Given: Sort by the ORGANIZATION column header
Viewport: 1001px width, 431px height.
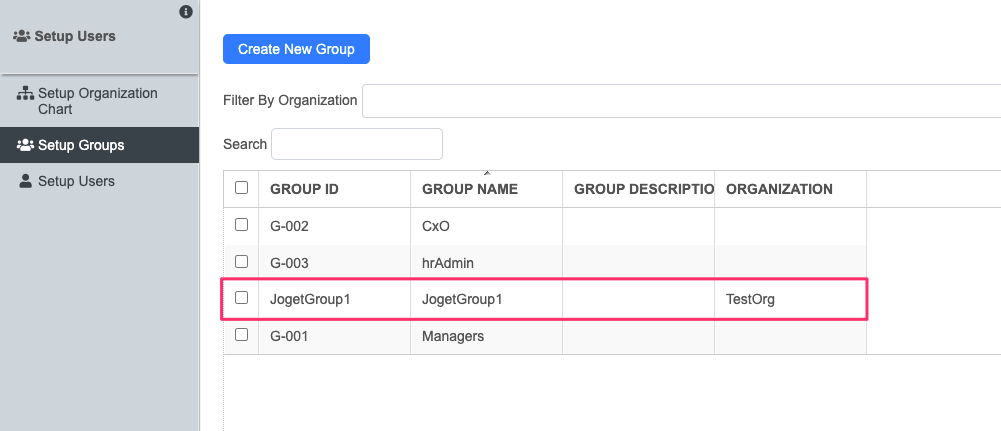Looking at the screenshot, I should pos(779,189).
